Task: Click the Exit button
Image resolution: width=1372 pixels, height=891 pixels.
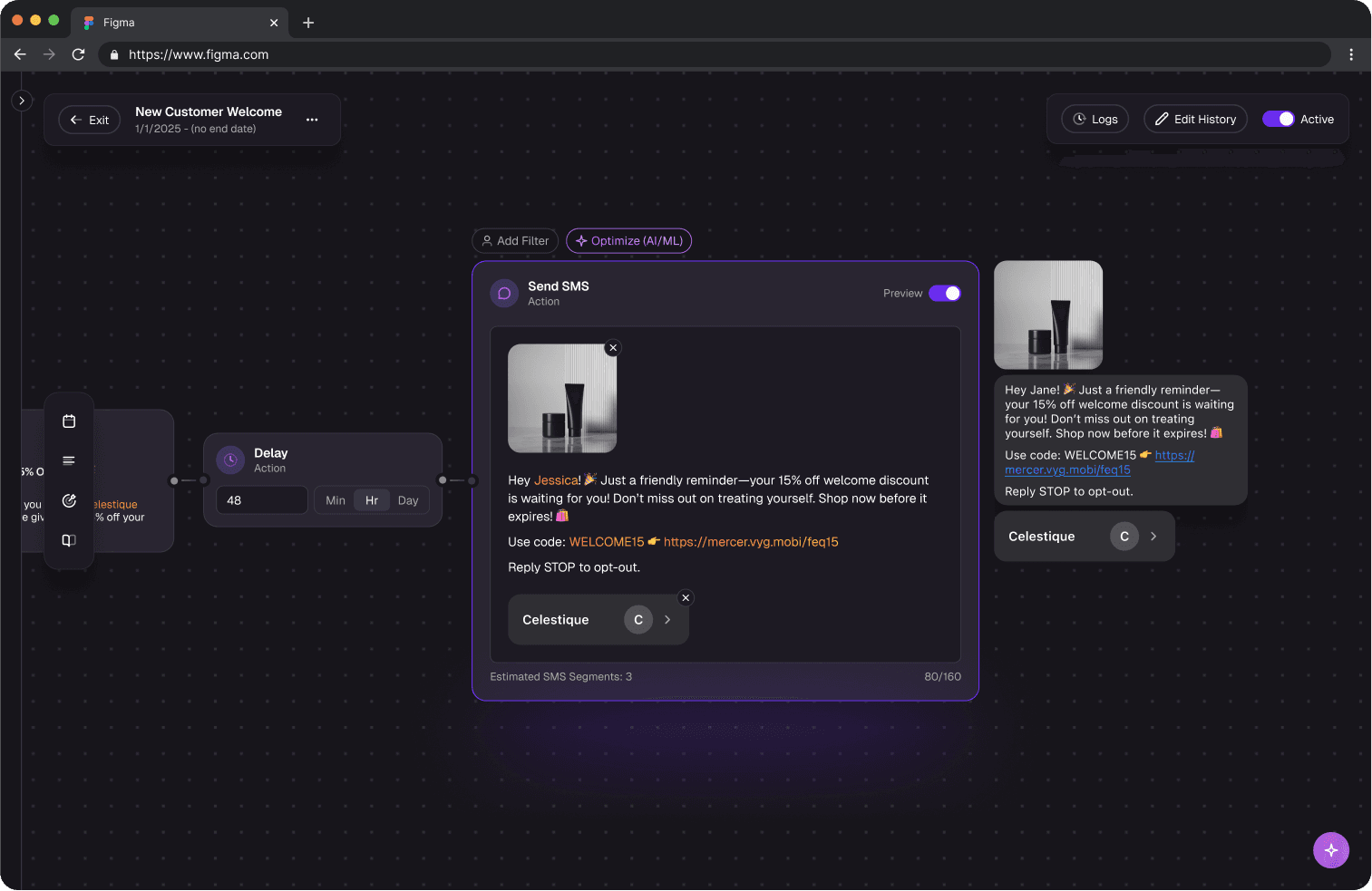Action: [89, 119]
